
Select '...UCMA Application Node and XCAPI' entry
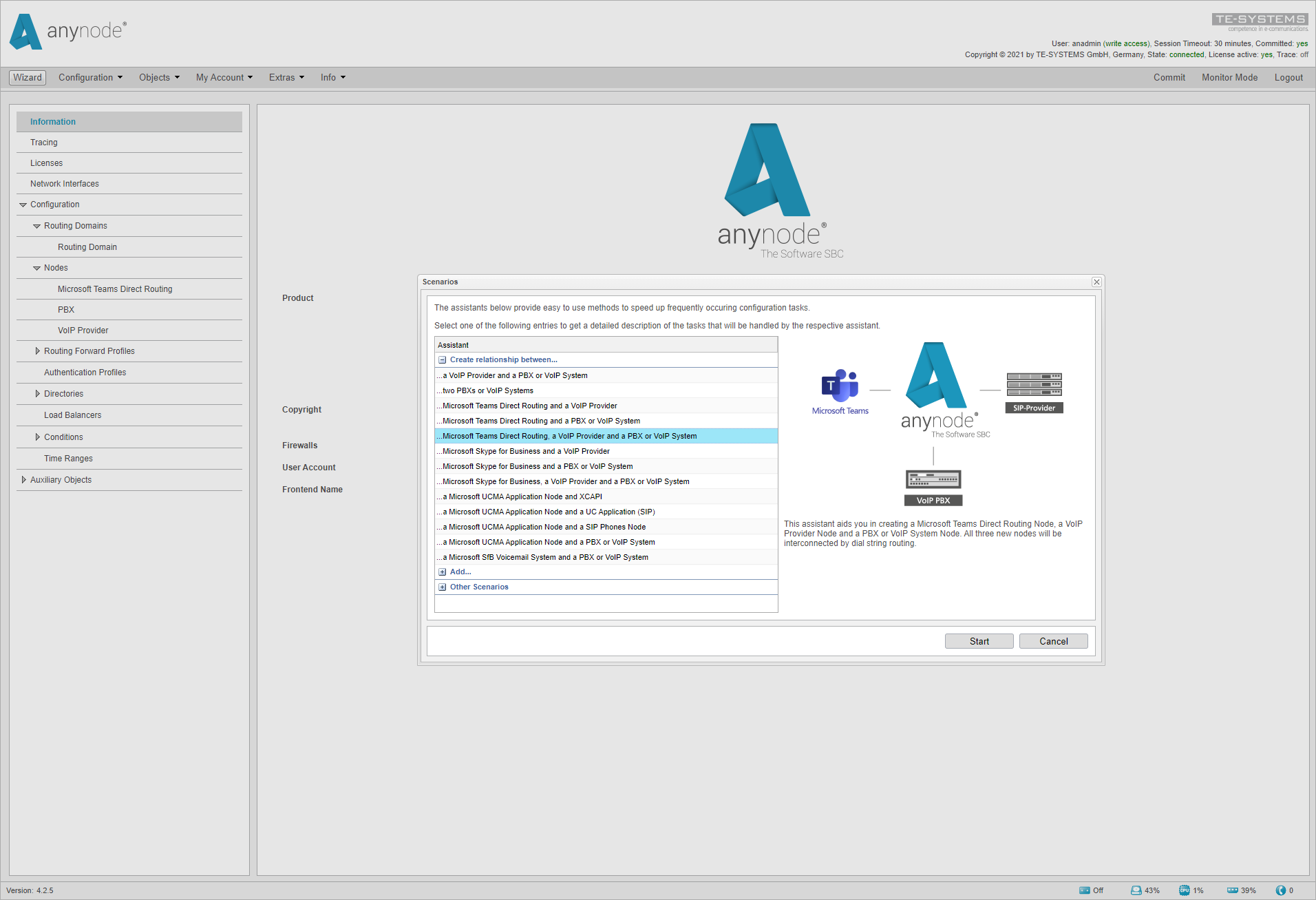pyautogui.click(x=606, y=496)
